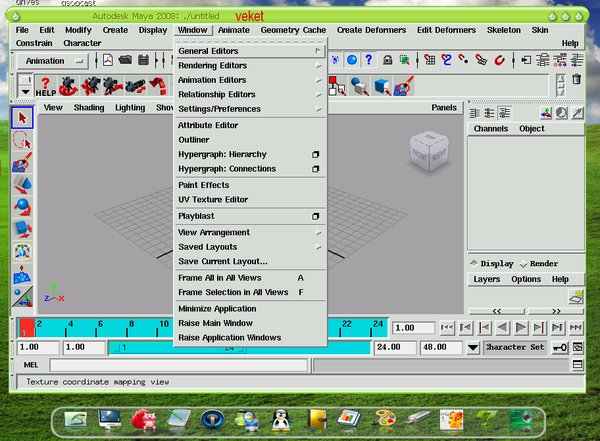Choose UV Texture Editor from Window menu
Viewport: 600px width, 441px height.
coord(213,199)
